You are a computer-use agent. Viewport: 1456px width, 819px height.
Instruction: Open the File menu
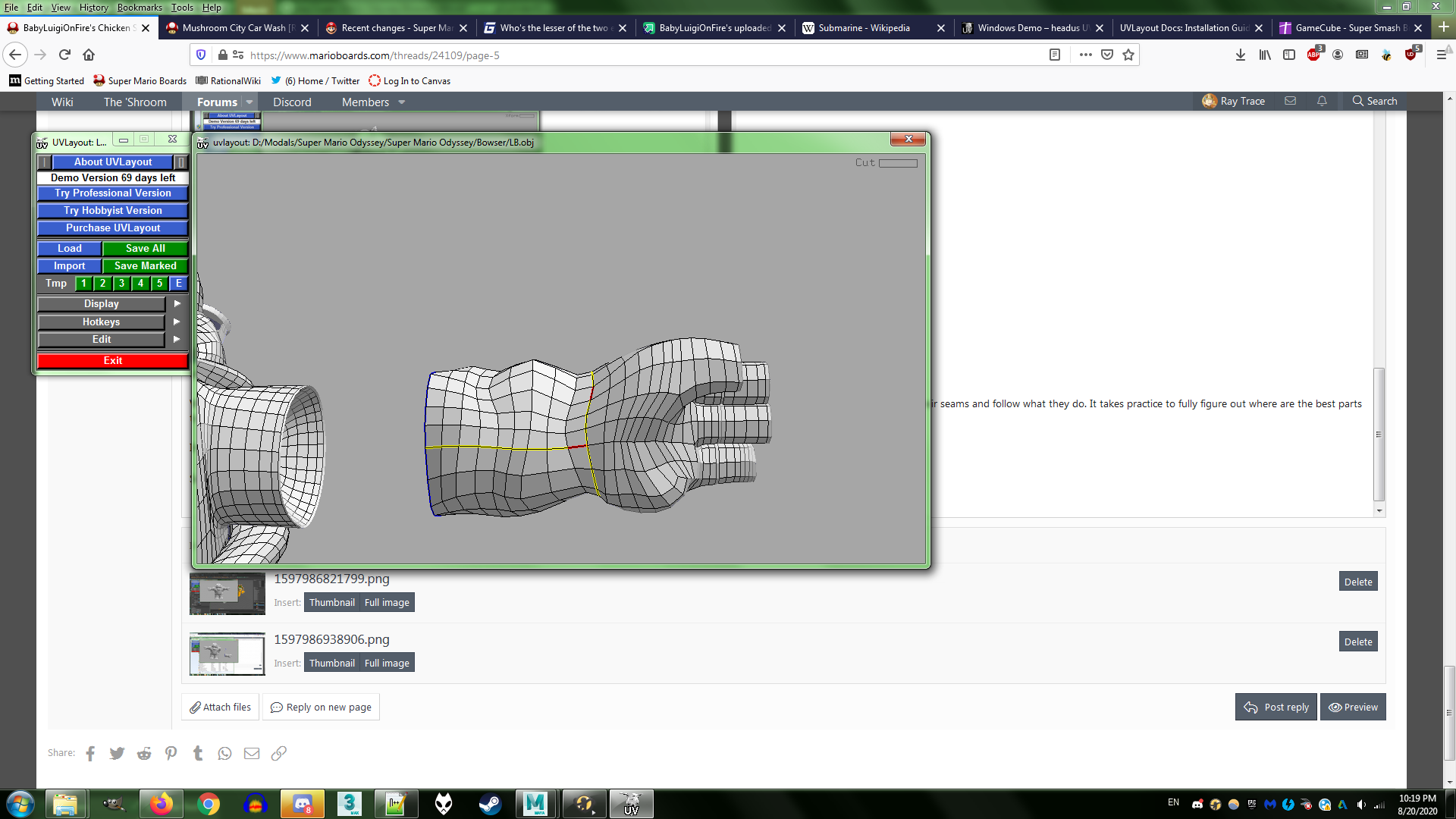tap(11, 7)
